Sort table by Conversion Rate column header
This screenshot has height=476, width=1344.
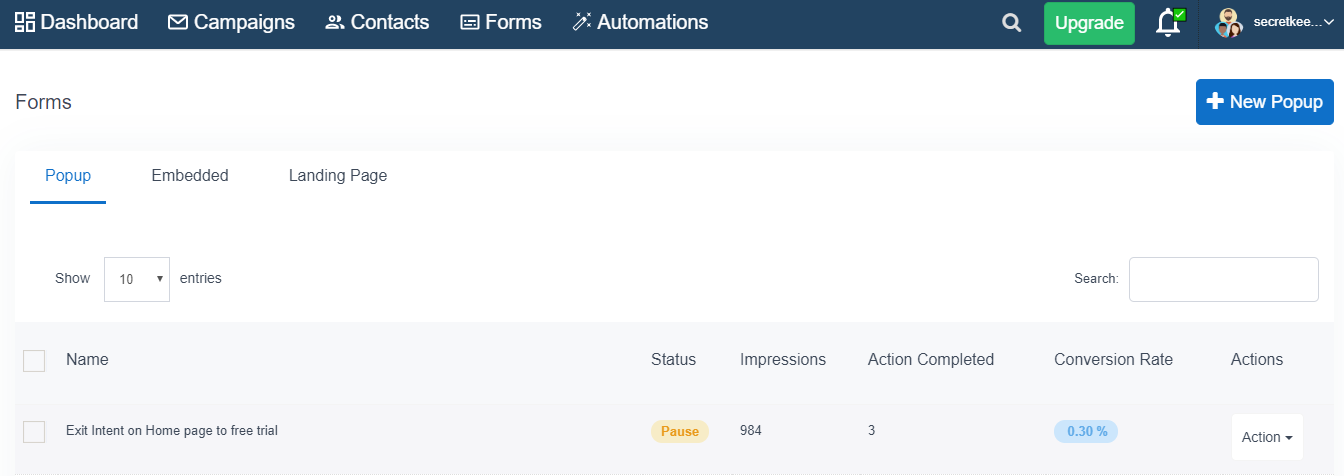point(1113,360)
